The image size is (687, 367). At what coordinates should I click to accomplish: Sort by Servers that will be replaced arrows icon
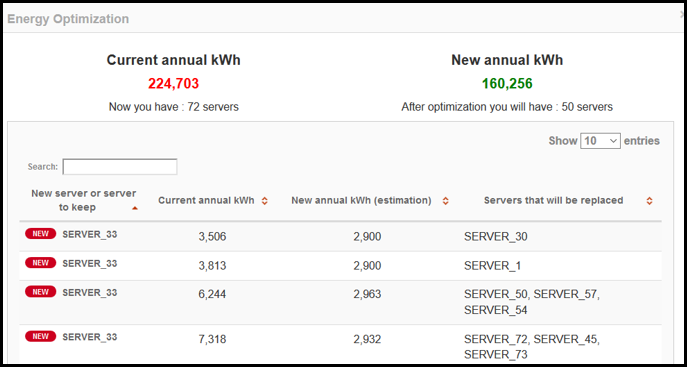click(x=649, y=201)
